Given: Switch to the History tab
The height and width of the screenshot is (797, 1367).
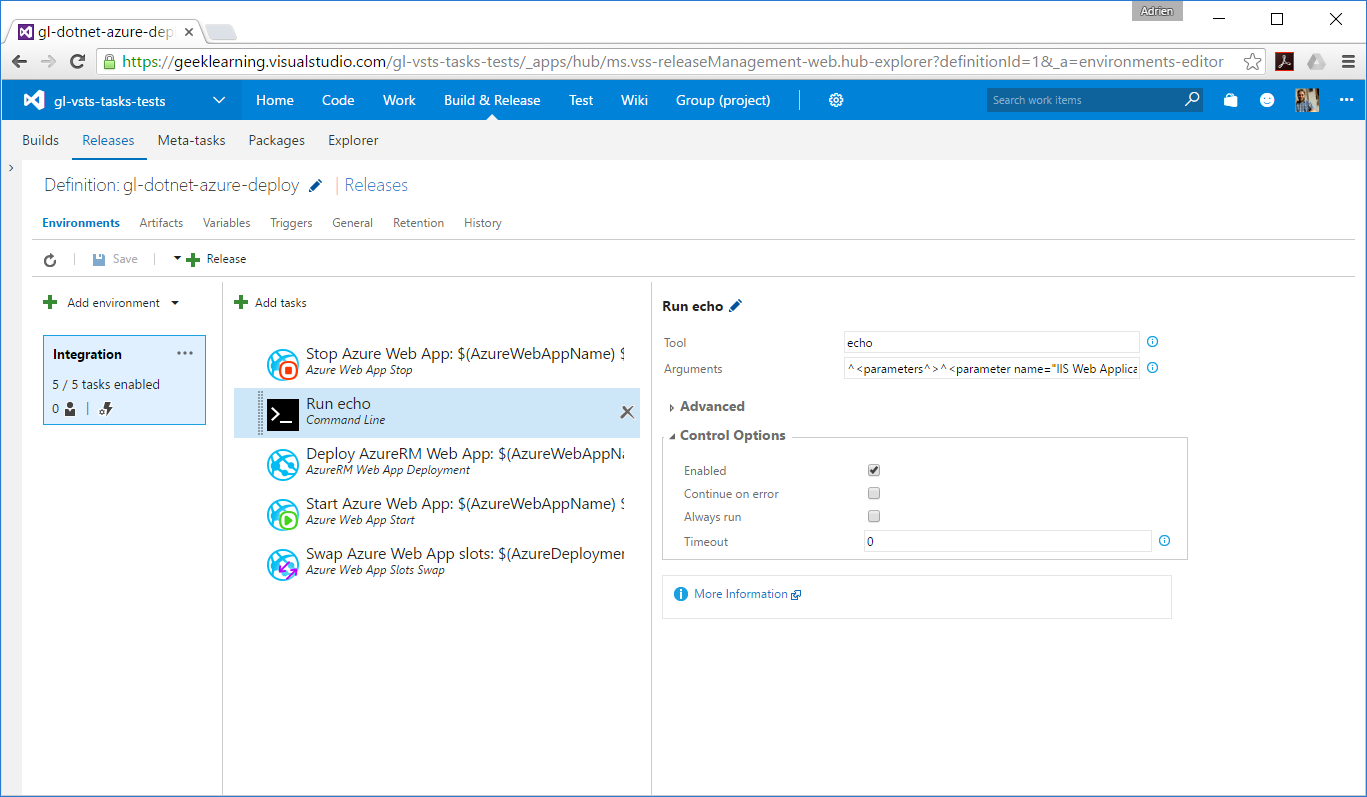Looking at the screenshot, I should pos(483,223).
